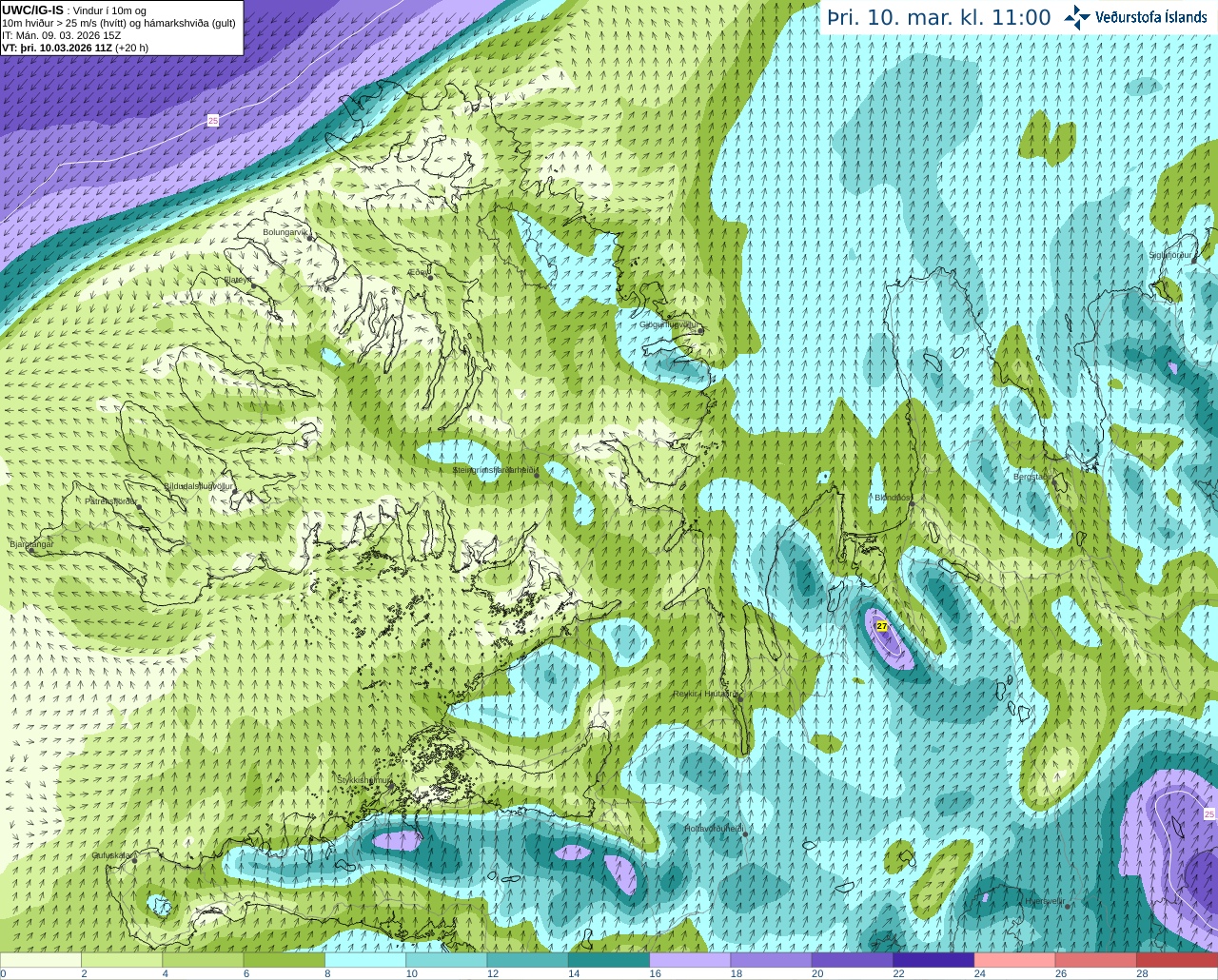Click the 'IT: Mán. 09. 03. 2026 15Z' line

pos(62,34)
